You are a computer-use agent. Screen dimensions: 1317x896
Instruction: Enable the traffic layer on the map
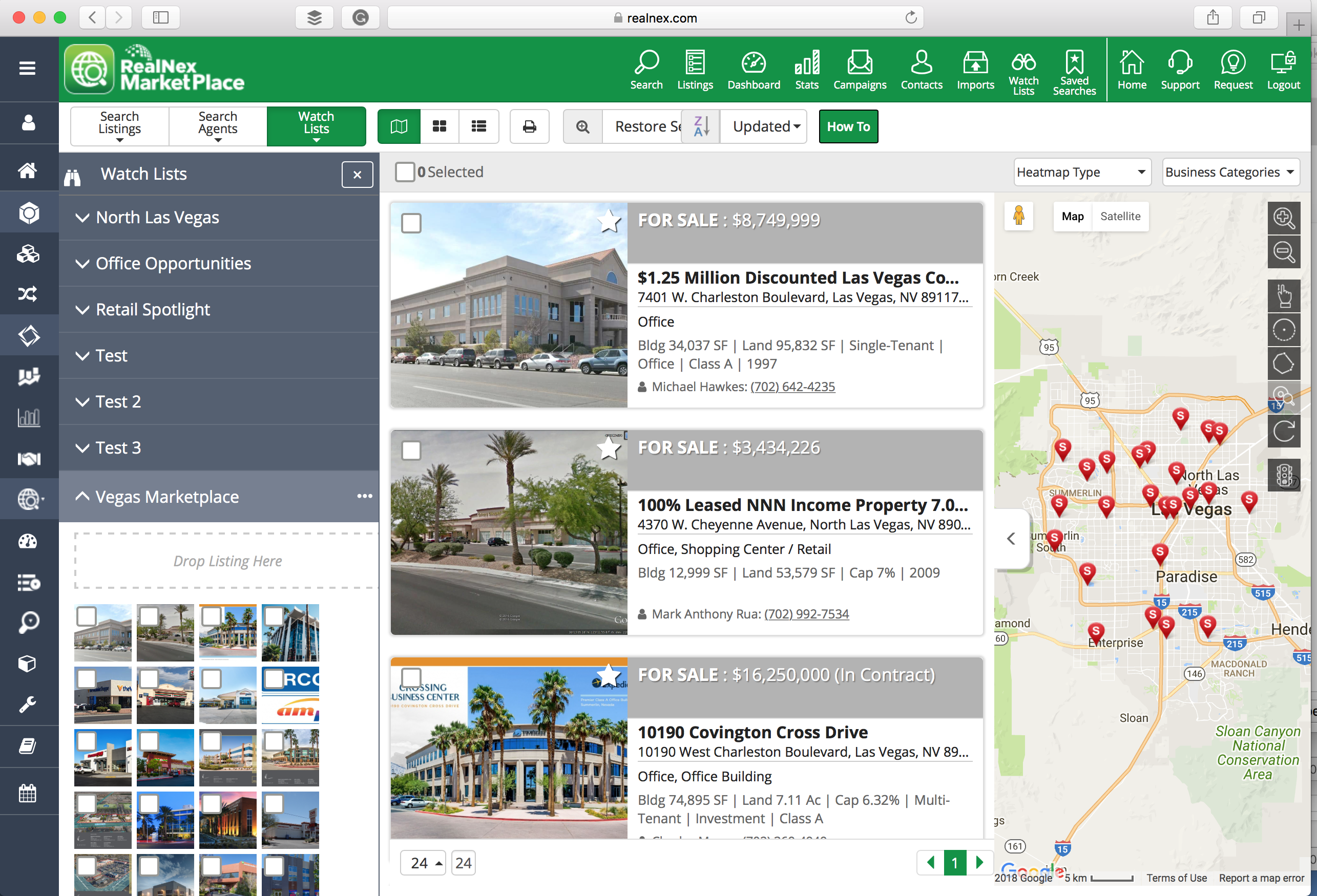[1285, 475]
